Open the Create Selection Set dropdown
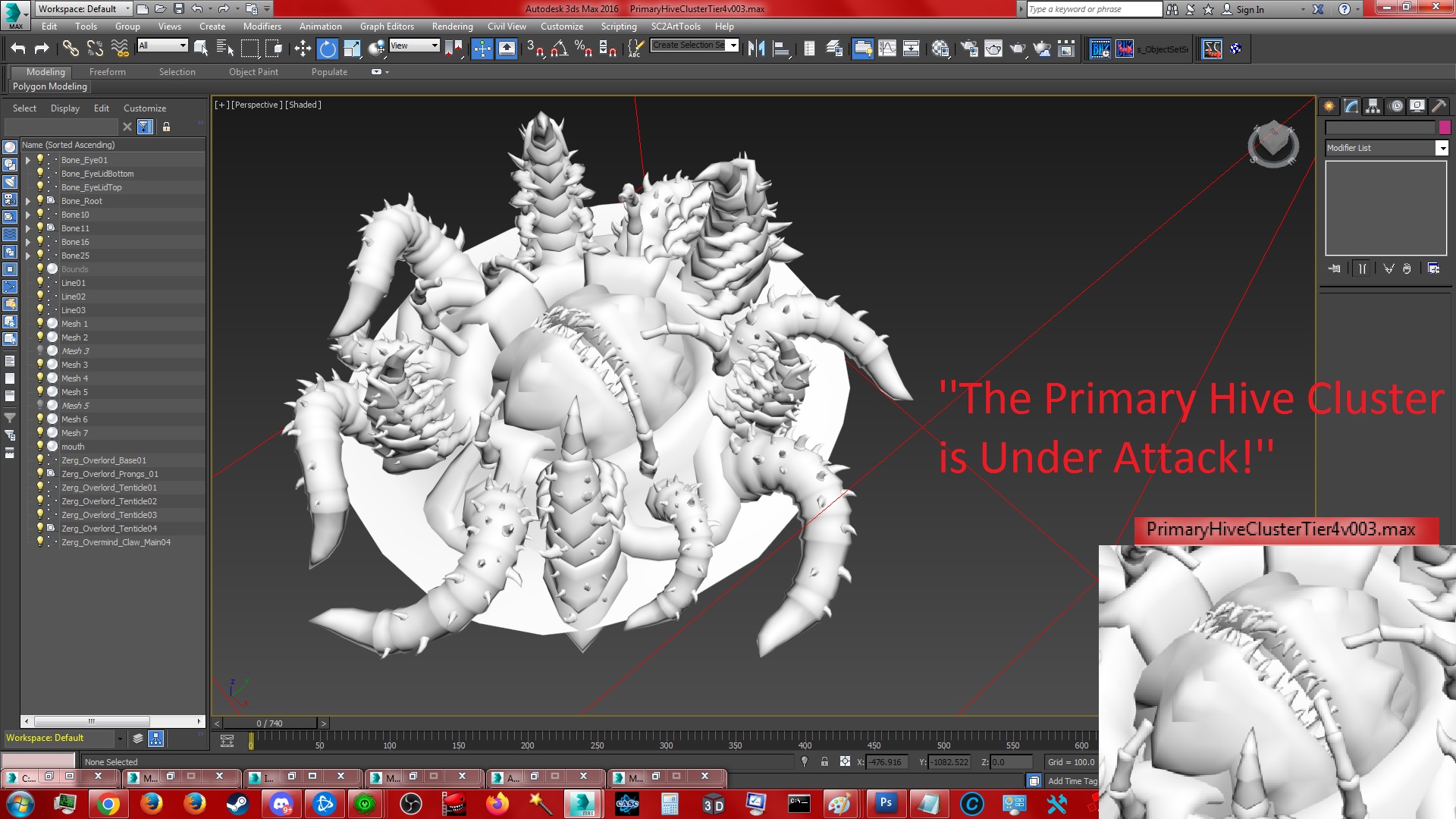The height and width of the screenshot is (819, 1456). 695,45
